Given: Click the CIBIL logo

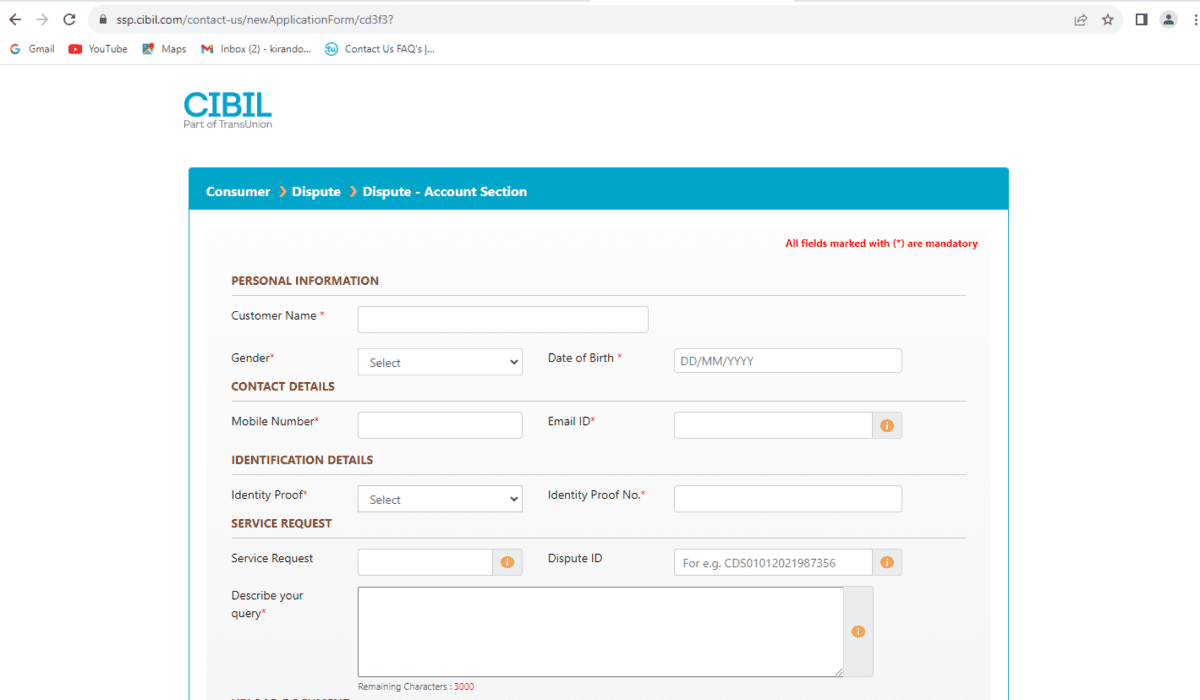Looking at the screenshot, I should tap(228, 111).
